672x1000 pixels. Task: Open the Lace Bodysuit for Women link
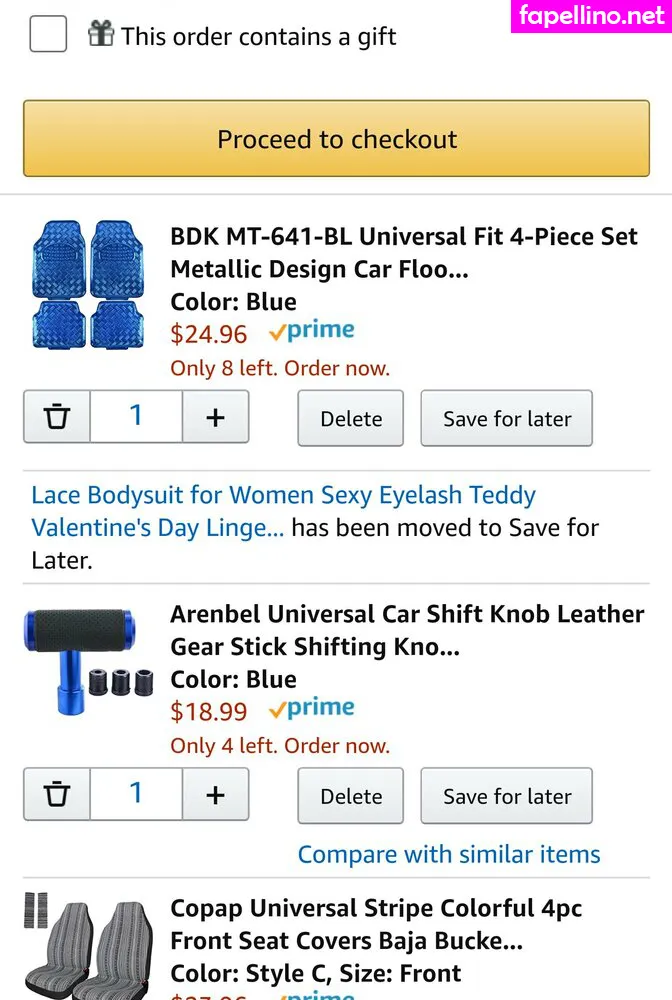click(x=283, y=511)
